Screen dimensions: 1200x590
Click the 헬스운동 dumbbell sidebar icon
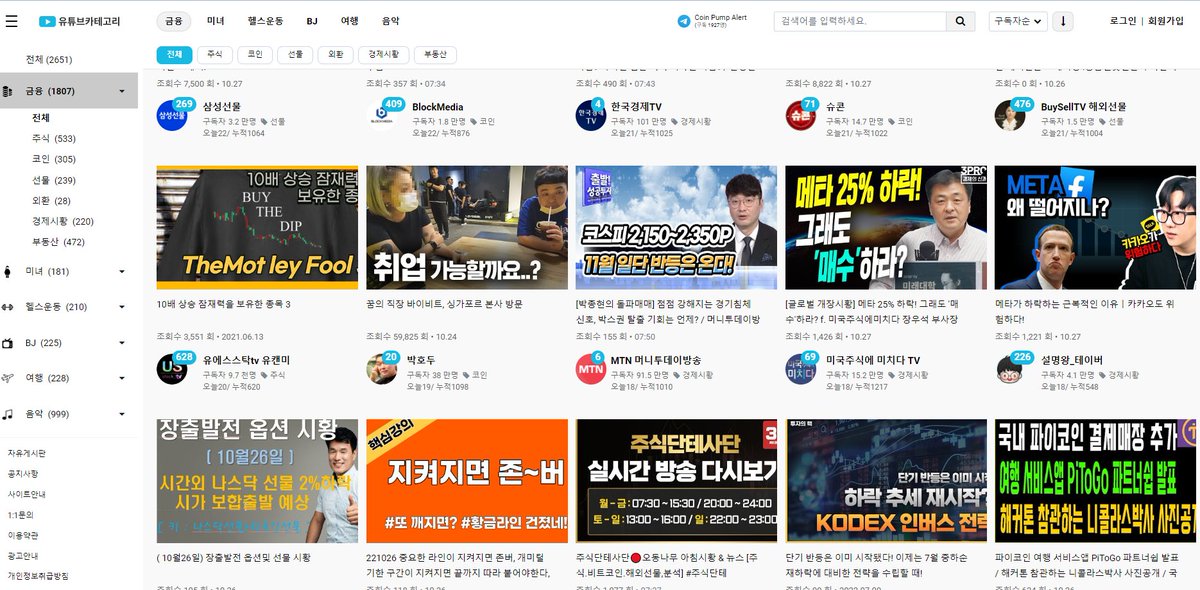coord(8,307)
